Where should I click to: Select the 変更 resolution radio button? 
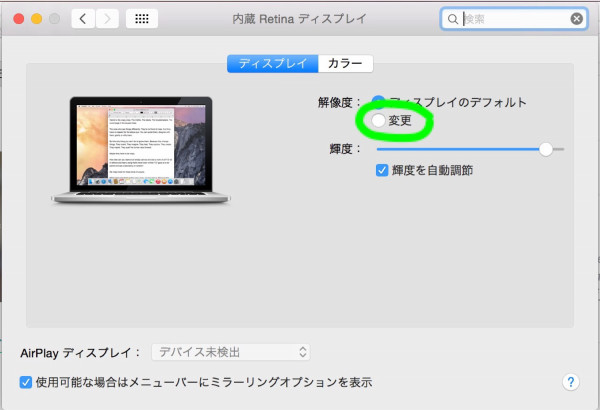[x=378, y=121]
